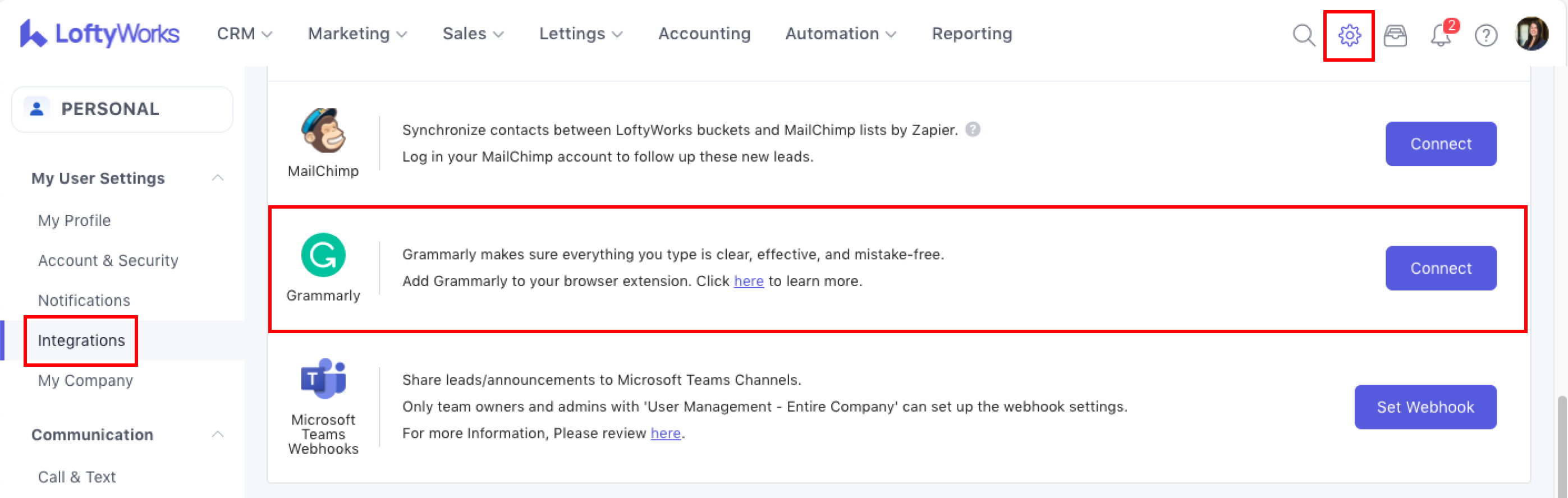
Task: Open the notifications bell icon
Action: click(x=1441, y=35)
